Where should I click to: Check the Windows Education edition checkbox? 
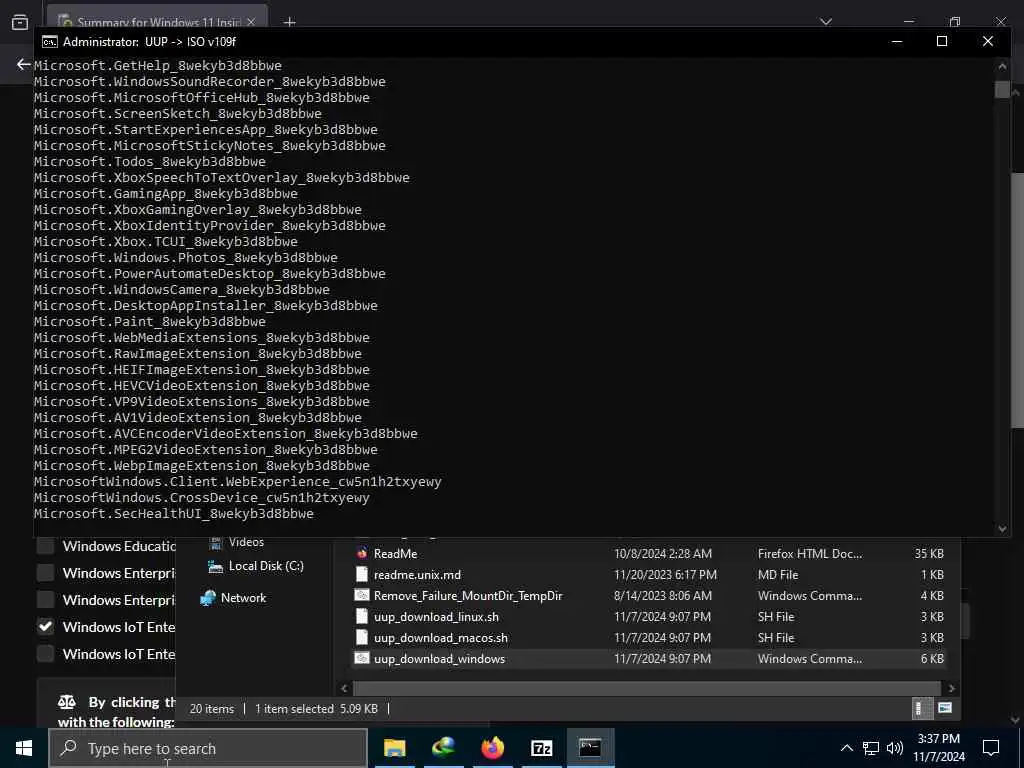point(45,546)
